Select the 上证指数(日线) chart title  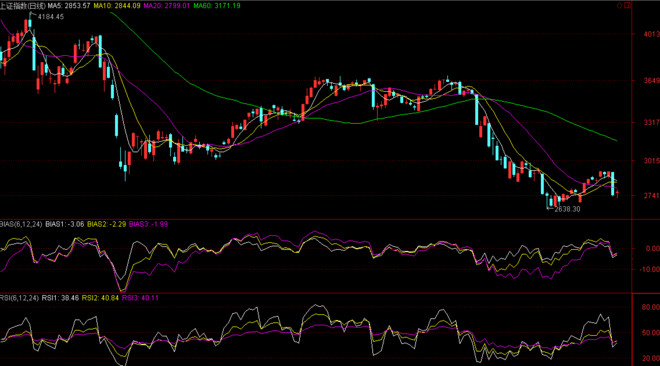23,5
